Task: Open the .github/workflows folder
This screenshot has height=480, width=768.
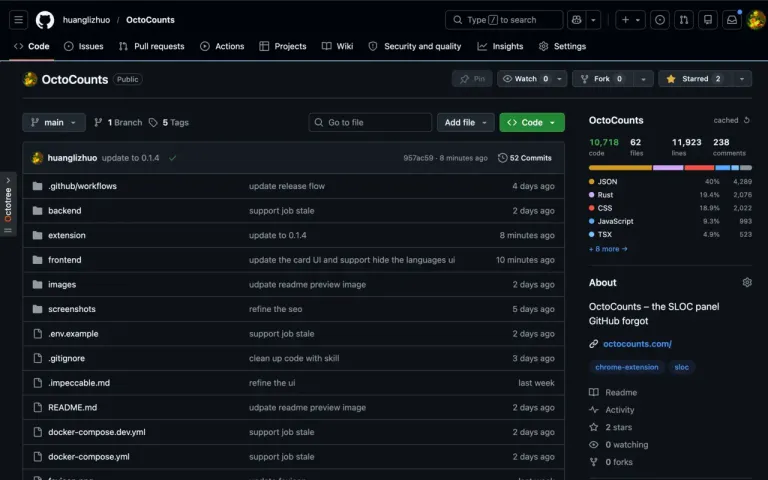Action: click(82, 186)
